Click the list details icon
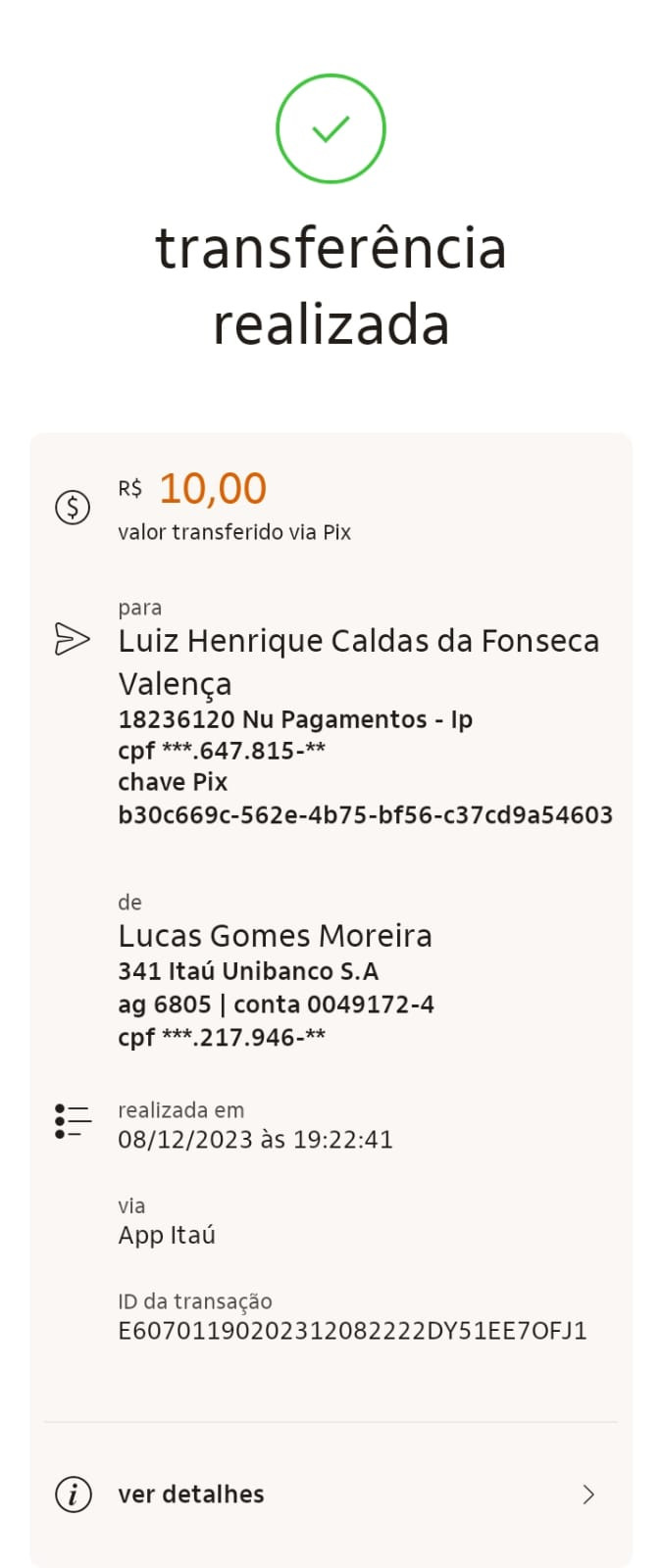 click(73, 1121)
